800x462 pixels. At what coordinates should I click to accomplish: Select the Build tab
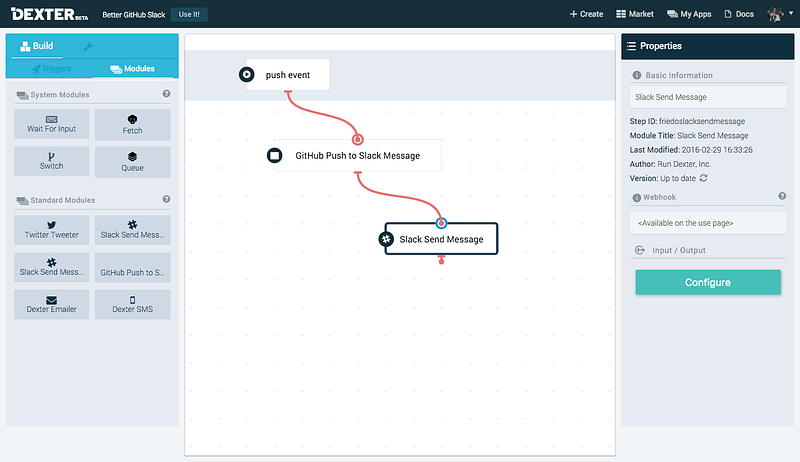coord(37,46)
